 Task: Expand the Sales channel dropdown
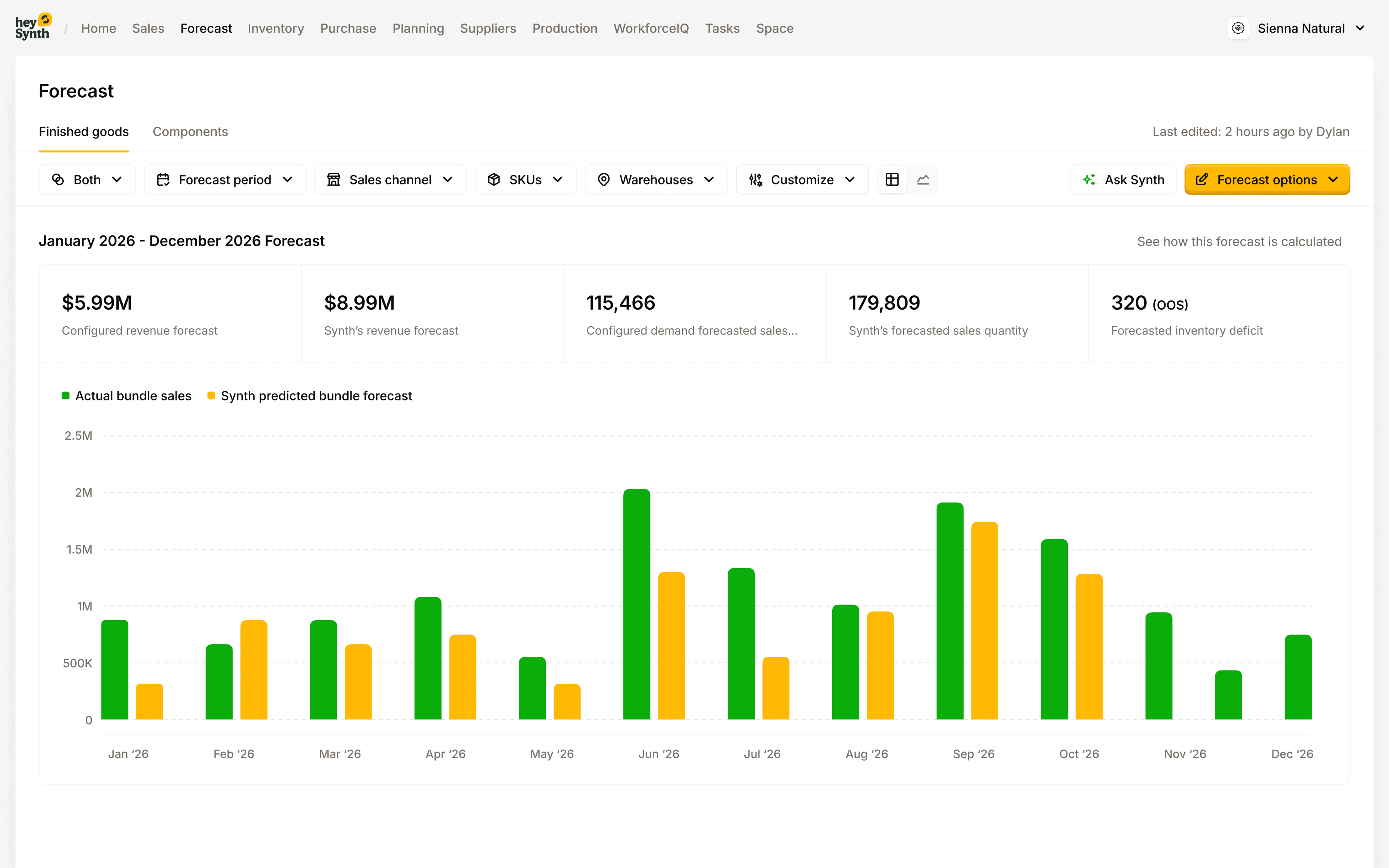[x=390, y=179]
